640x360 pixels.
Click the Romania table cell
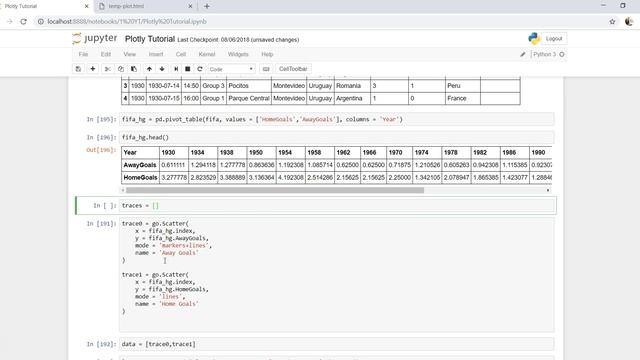click(352, 86)
